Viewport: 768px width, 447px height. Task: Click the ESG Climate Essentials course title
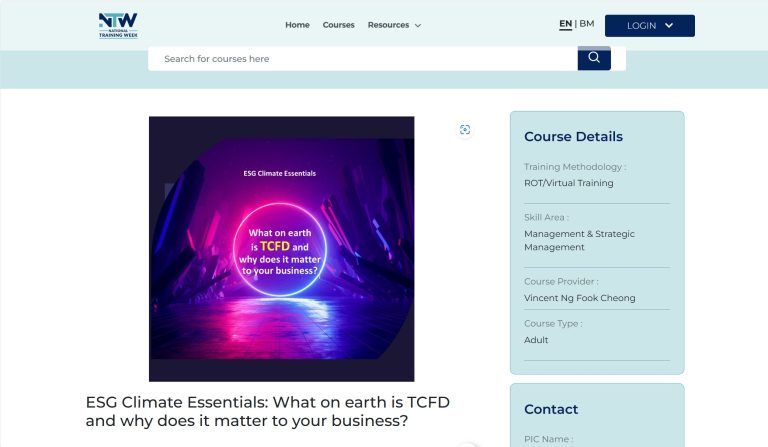[268, 411]
